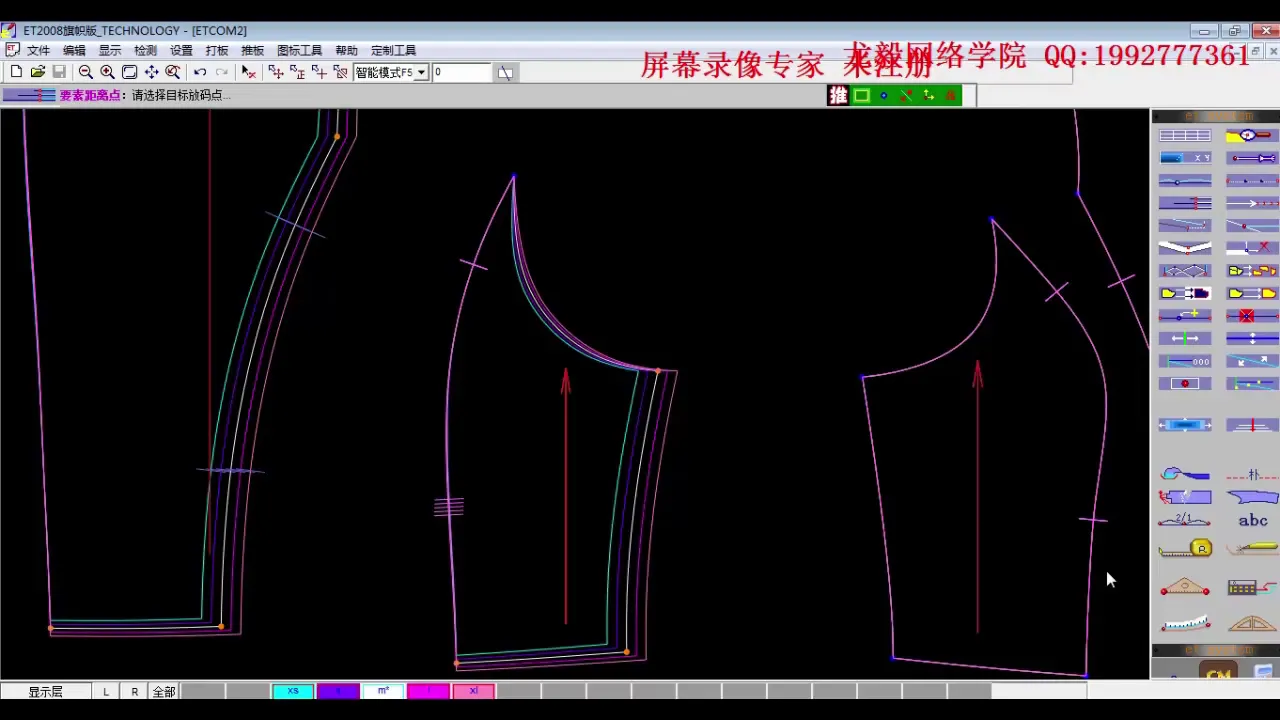The height and width of the screenshot is (720, 1280).
Task: Undo the last action
Action: [200, 72]
